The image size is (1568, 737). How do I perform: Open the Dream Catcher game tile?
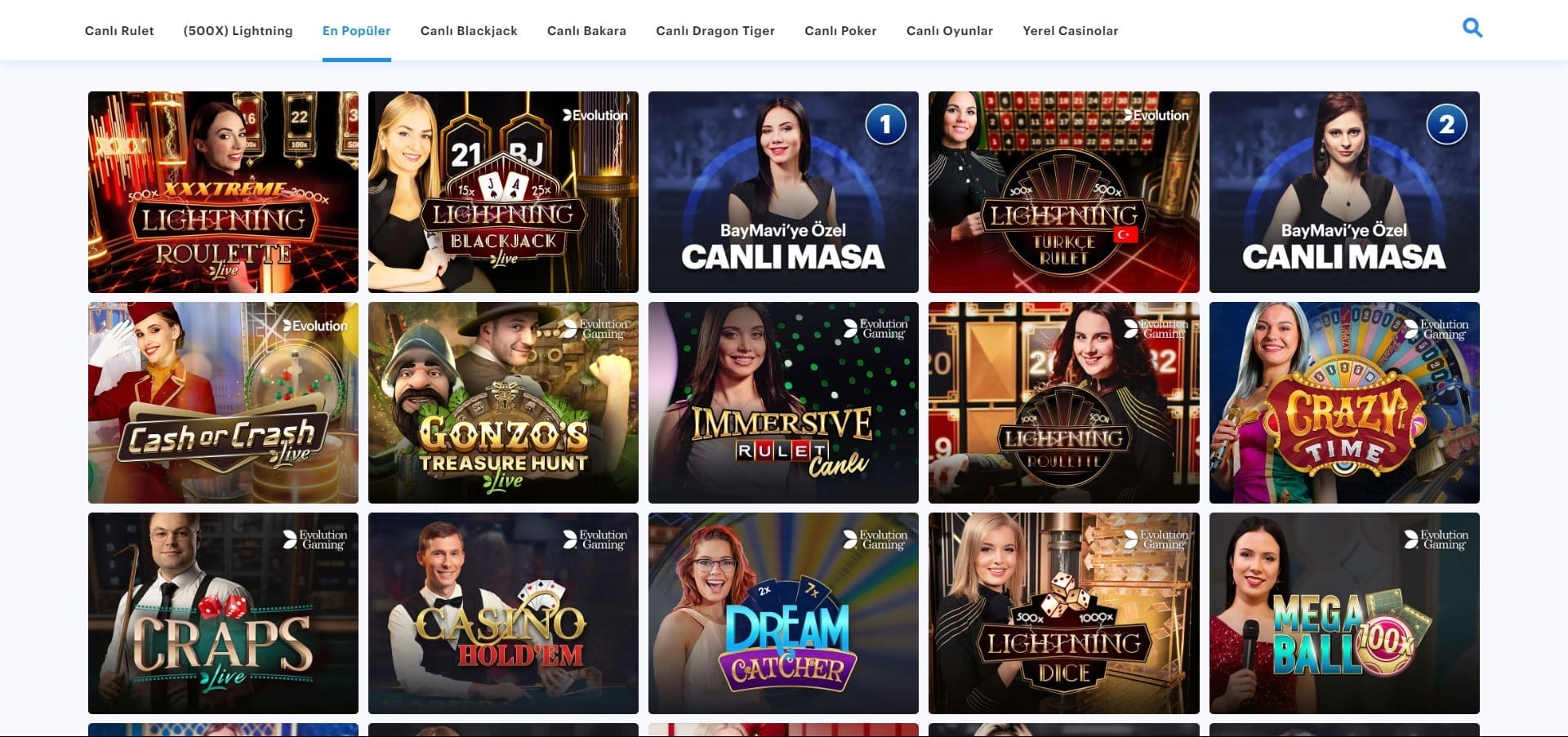pos(783,613)
